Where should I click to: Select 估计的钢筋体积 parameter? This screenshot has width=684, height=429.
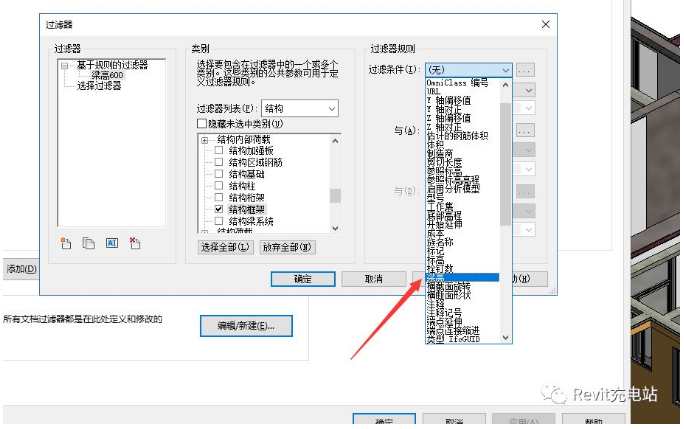tap(457, 136)
